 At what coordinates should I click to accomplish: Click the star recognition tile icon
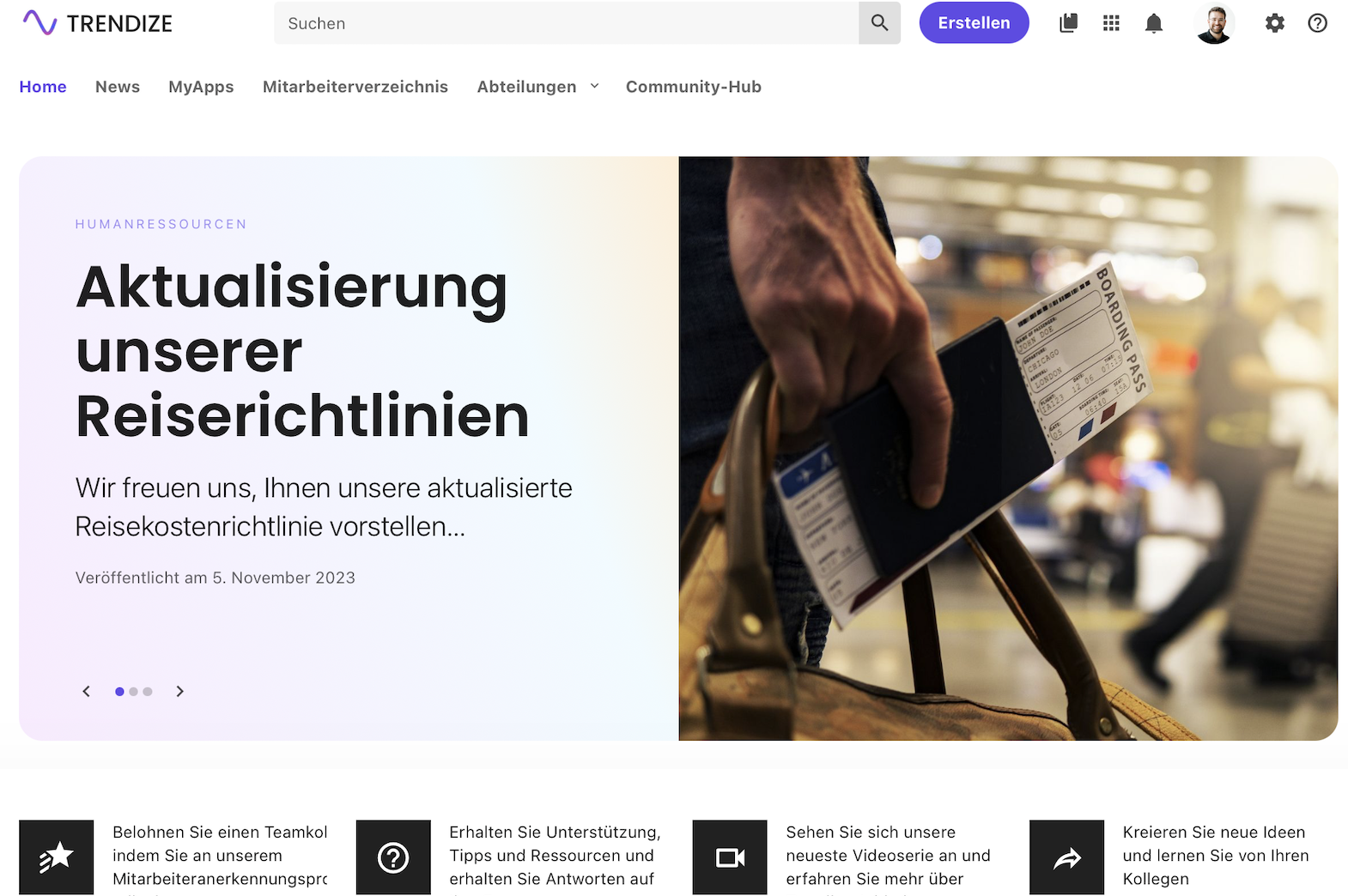(x=57, y=857)
